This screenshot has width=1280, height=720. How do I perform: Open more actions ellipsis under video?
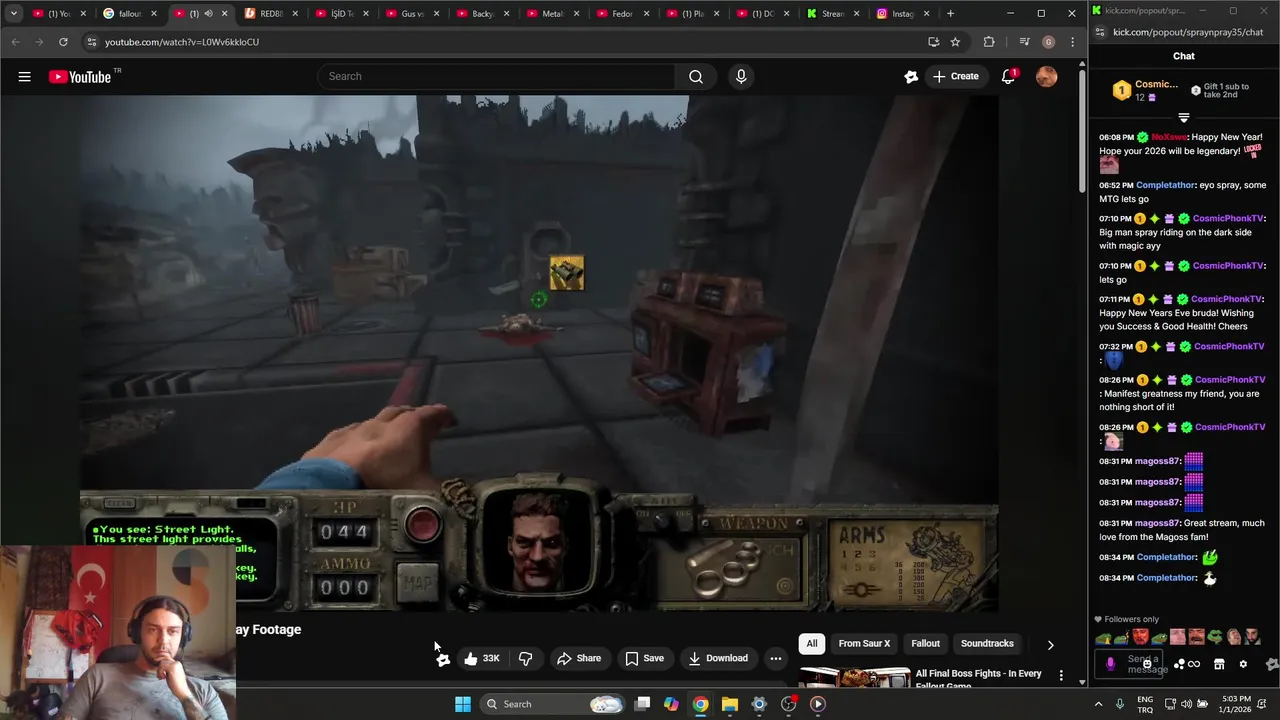(x=775, y=658)
